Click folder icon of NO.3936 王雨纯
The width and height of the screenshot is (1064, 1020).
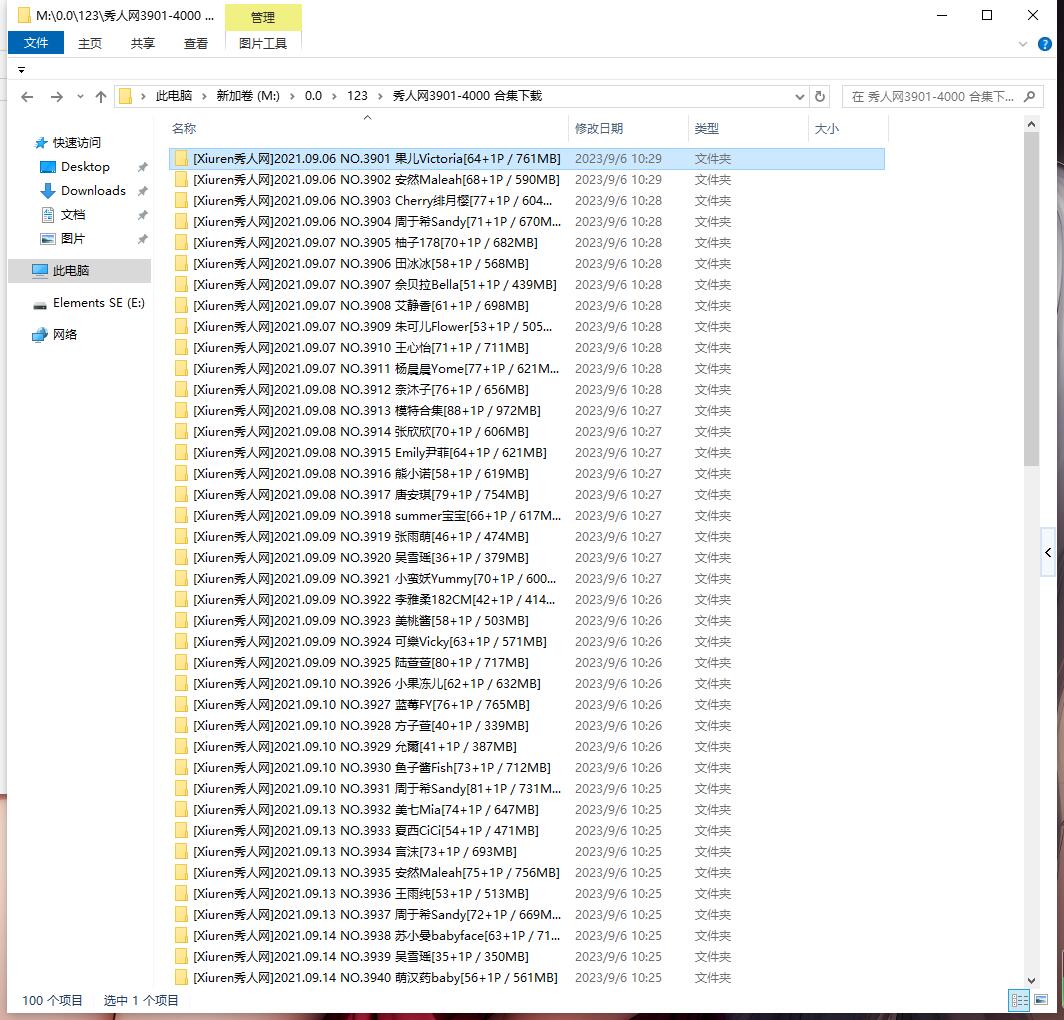[x=181, y=894]
